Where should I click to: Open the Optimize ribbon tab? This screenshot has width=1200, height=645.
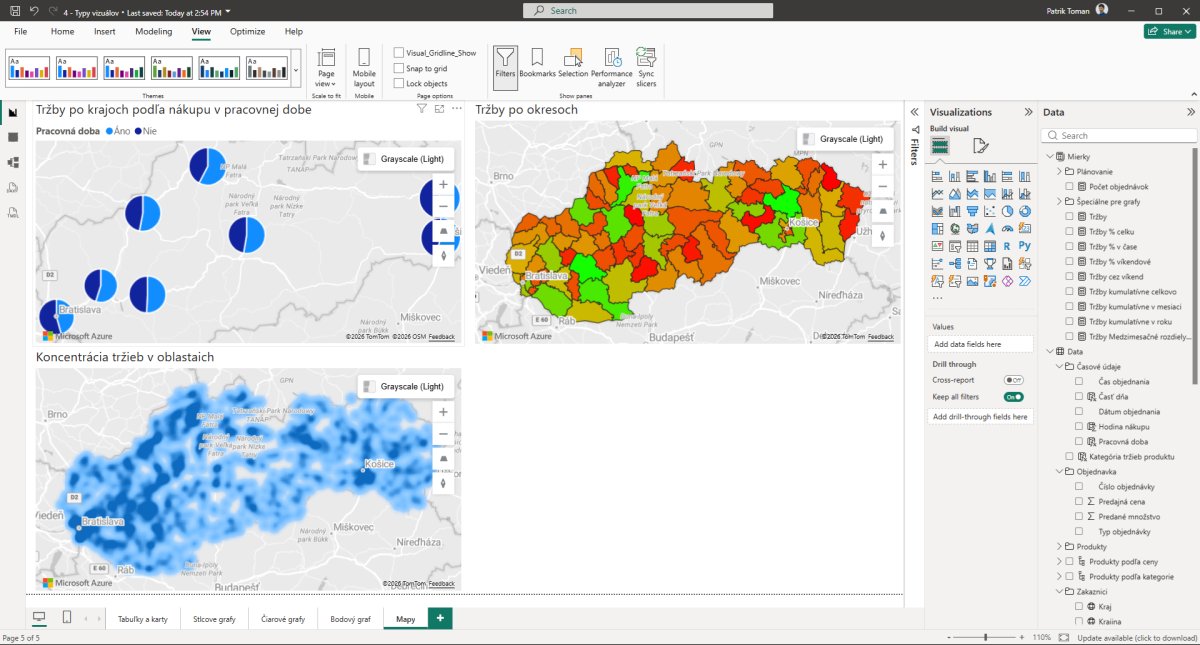(247, 32)
